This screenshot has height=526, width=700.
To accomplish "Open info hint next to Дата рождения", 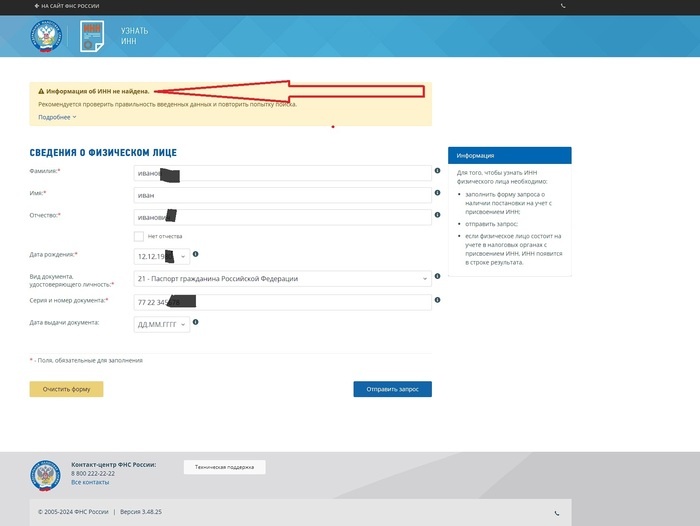I will click(x=196, y=254).
